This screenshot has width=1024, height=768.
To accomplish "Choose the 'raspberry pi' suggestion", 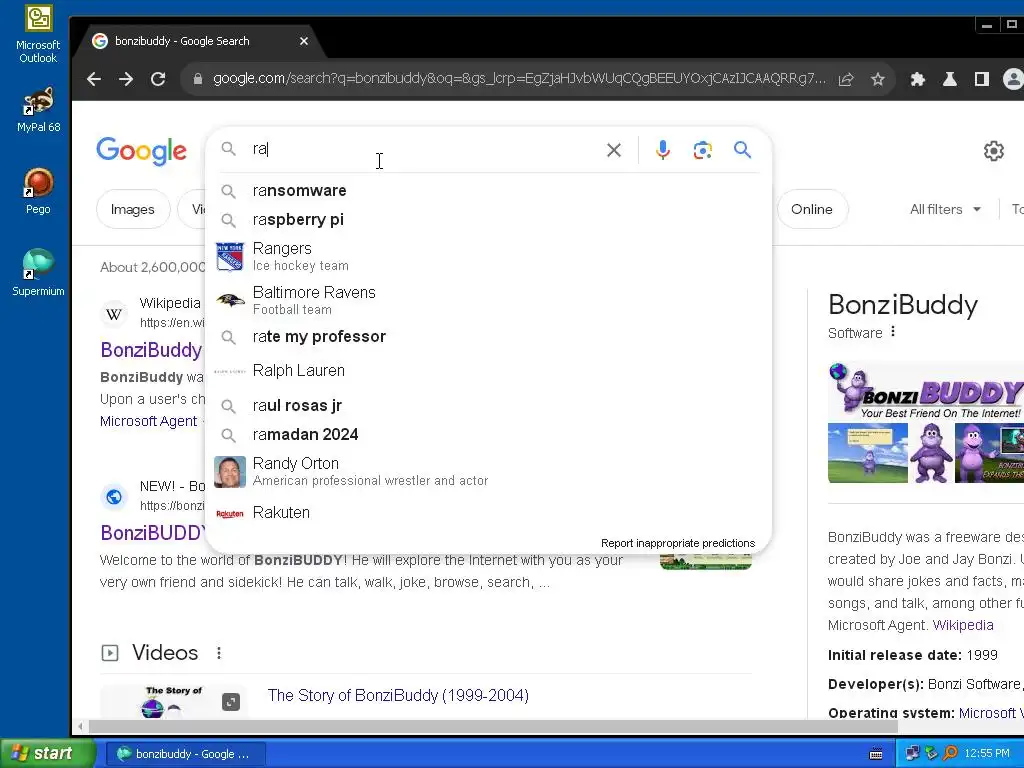I will tap(488, 219).
